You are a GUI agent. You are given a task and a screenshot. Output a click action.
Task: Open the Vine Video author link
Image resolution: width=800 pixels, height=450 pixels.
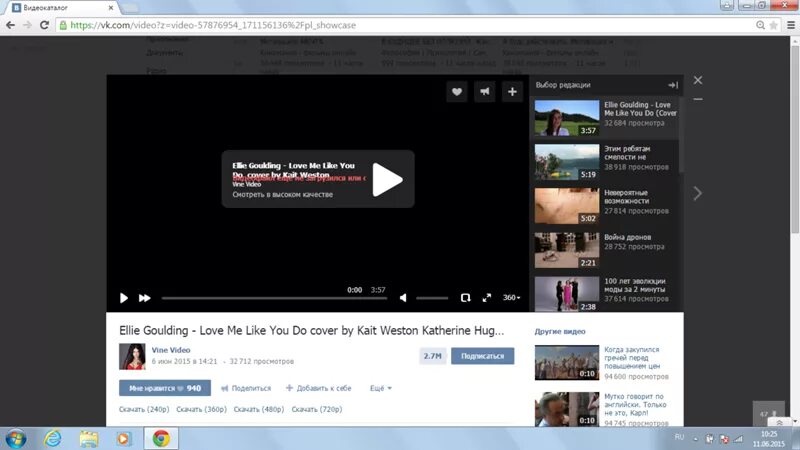[x=171, y=350]
